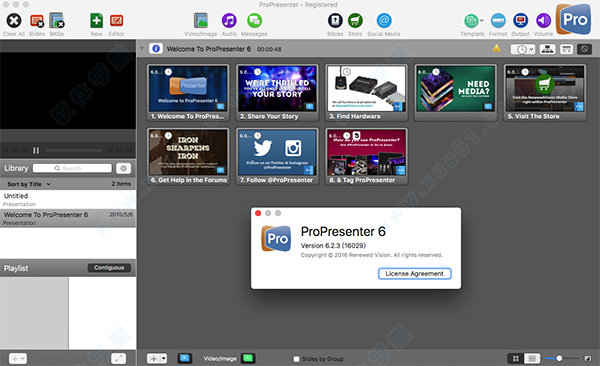
Task: Click the green image icon in bottom bar
Action: pyautogui.click(x=248, y=358)
